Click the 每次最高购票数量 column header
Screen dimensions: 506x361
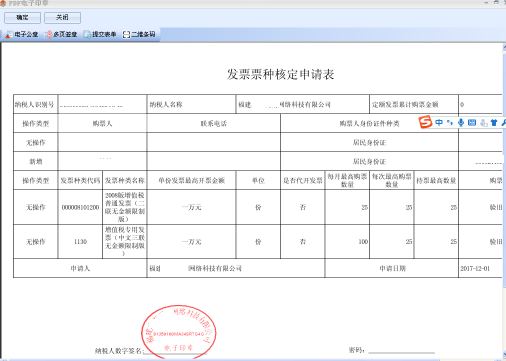click(392, 180)
